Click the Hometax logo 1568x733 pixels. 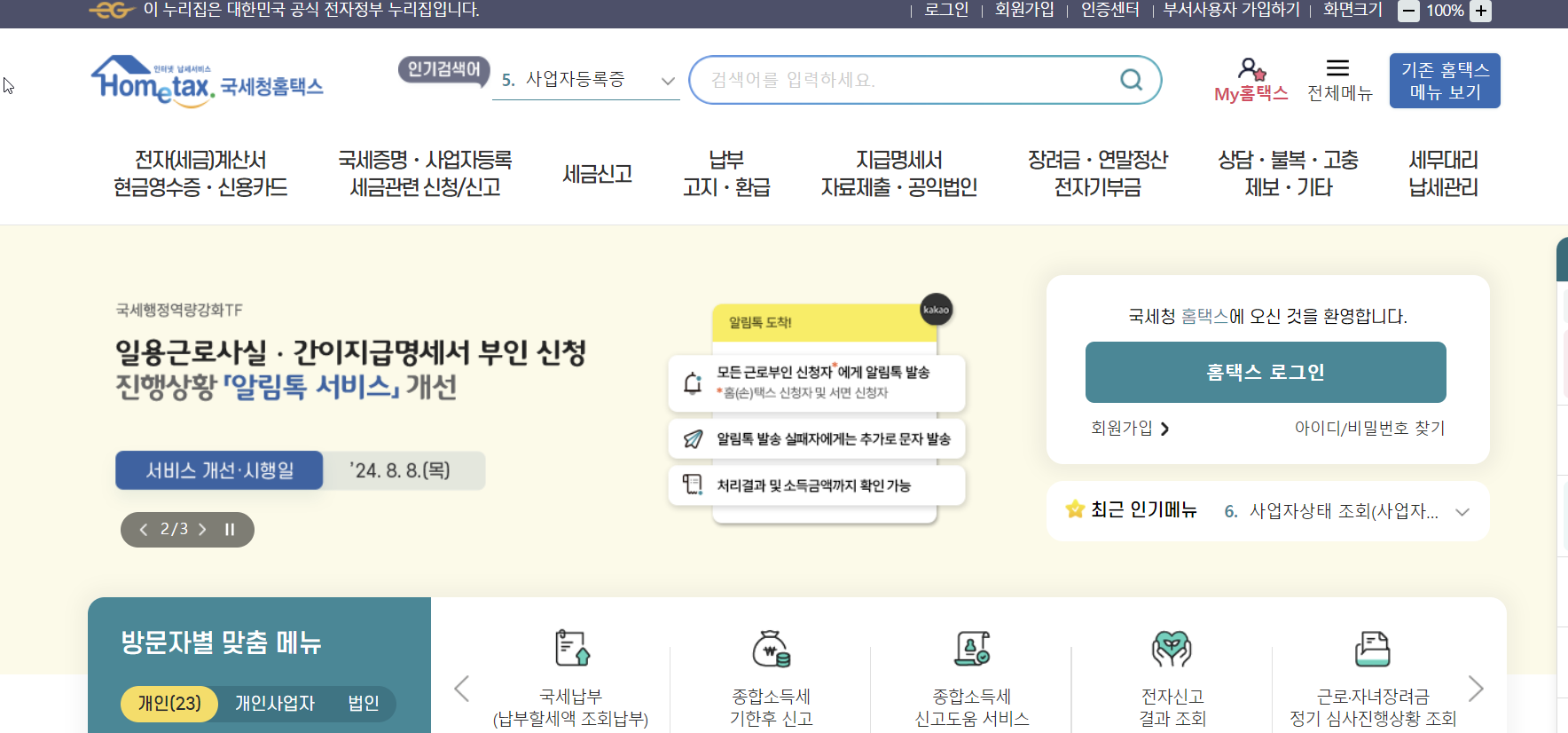[x=207, y=82]
